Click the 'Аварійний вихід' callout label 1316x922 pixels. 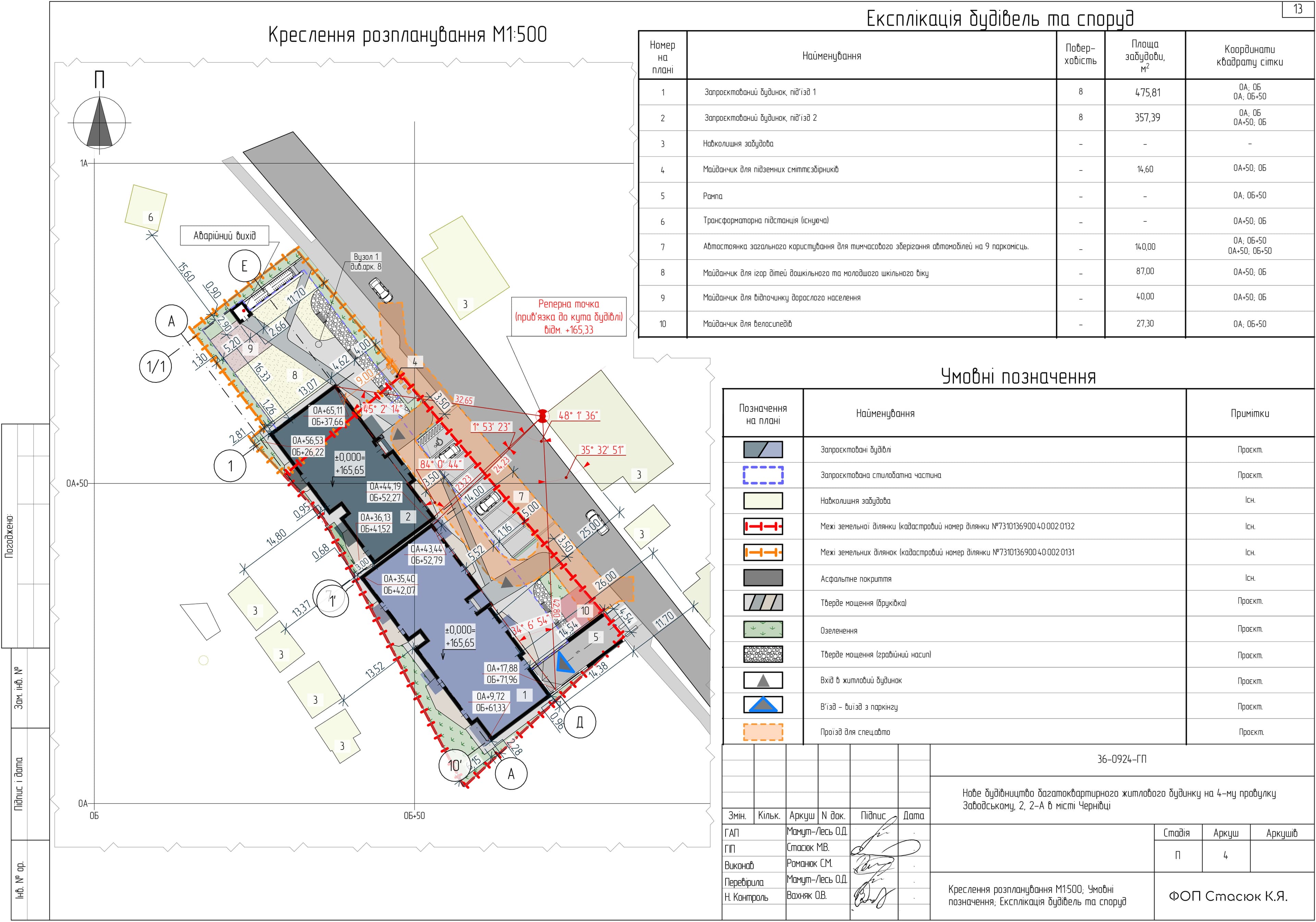pos(225,235)
